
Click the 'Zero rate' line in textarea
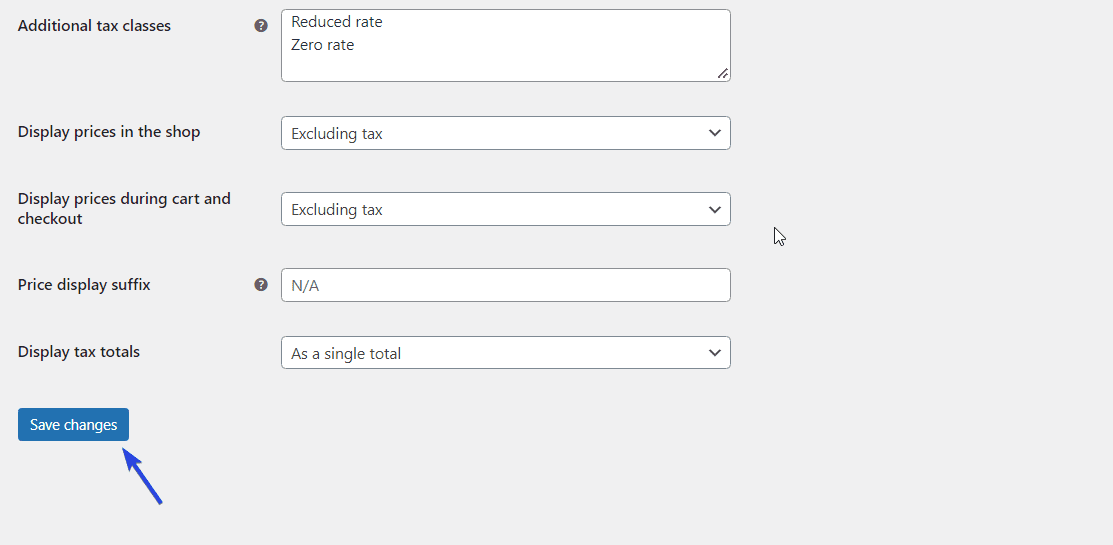coord(322,45)
